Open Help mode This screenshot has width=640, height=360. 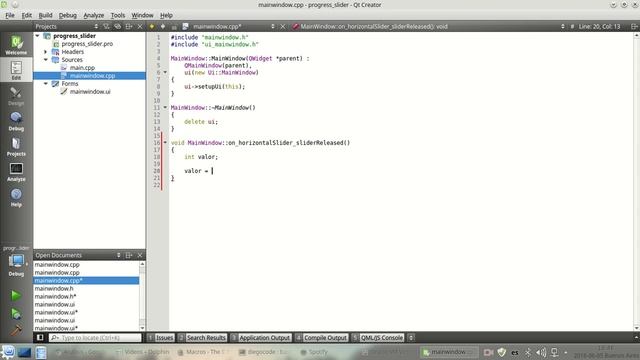tap(16, 197)
